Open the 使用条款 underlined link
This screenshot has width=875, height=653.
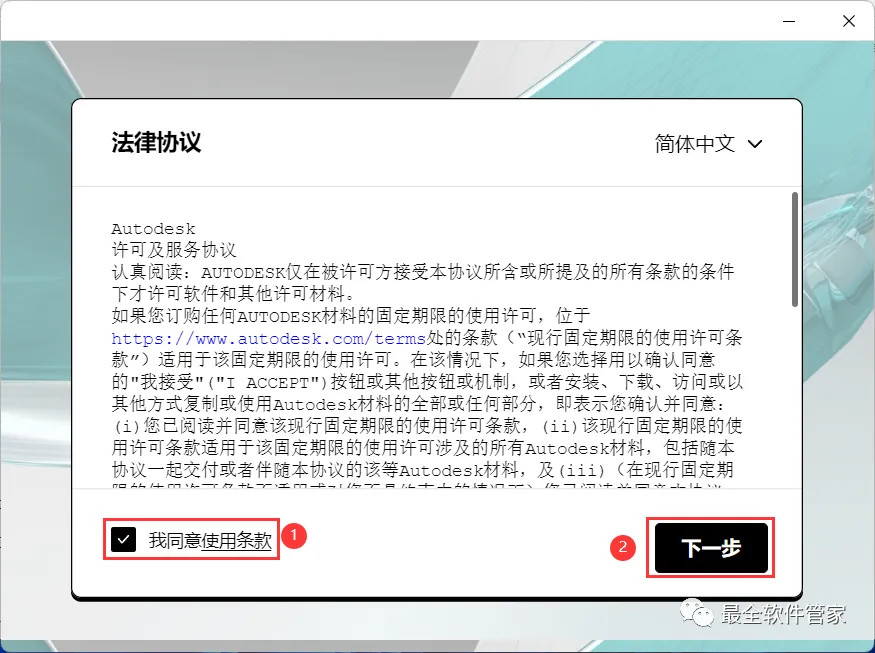(x=237, y=540)
